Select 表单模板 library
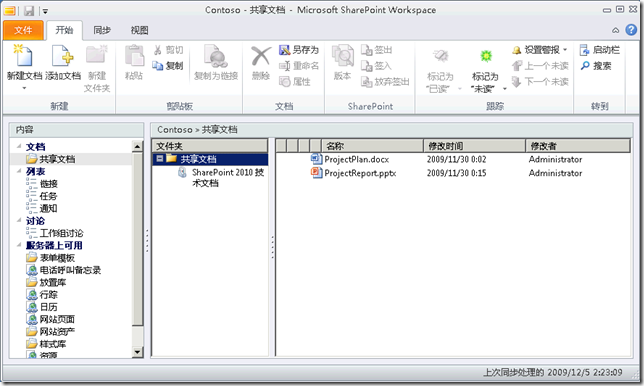Viewport: 644px width, 386px height. tap(57, 258)
